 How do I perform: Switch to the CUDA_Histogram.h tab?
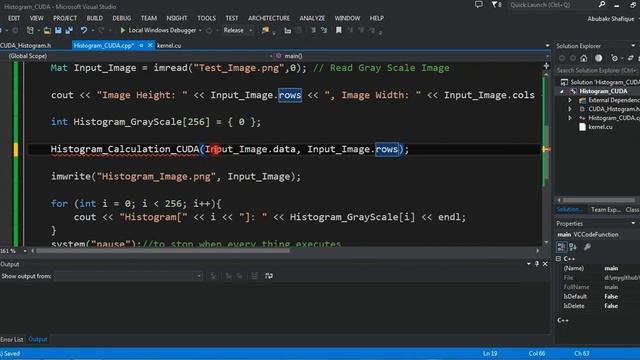pyautogui.click(x=26, y=45)
